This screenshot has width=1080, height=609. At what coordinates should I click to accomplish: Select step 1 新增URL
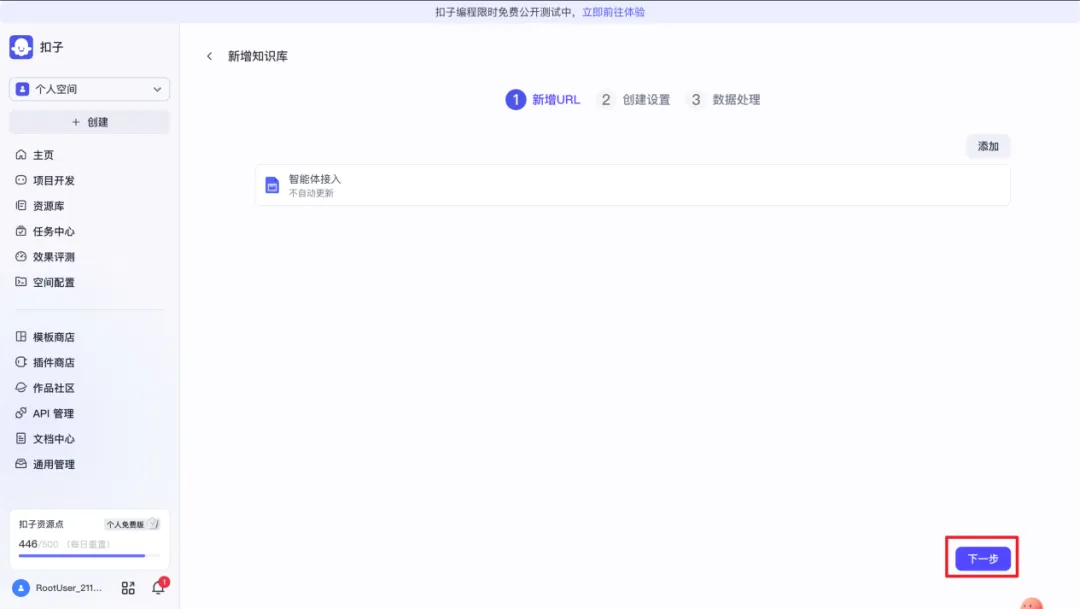coord(543,100)
